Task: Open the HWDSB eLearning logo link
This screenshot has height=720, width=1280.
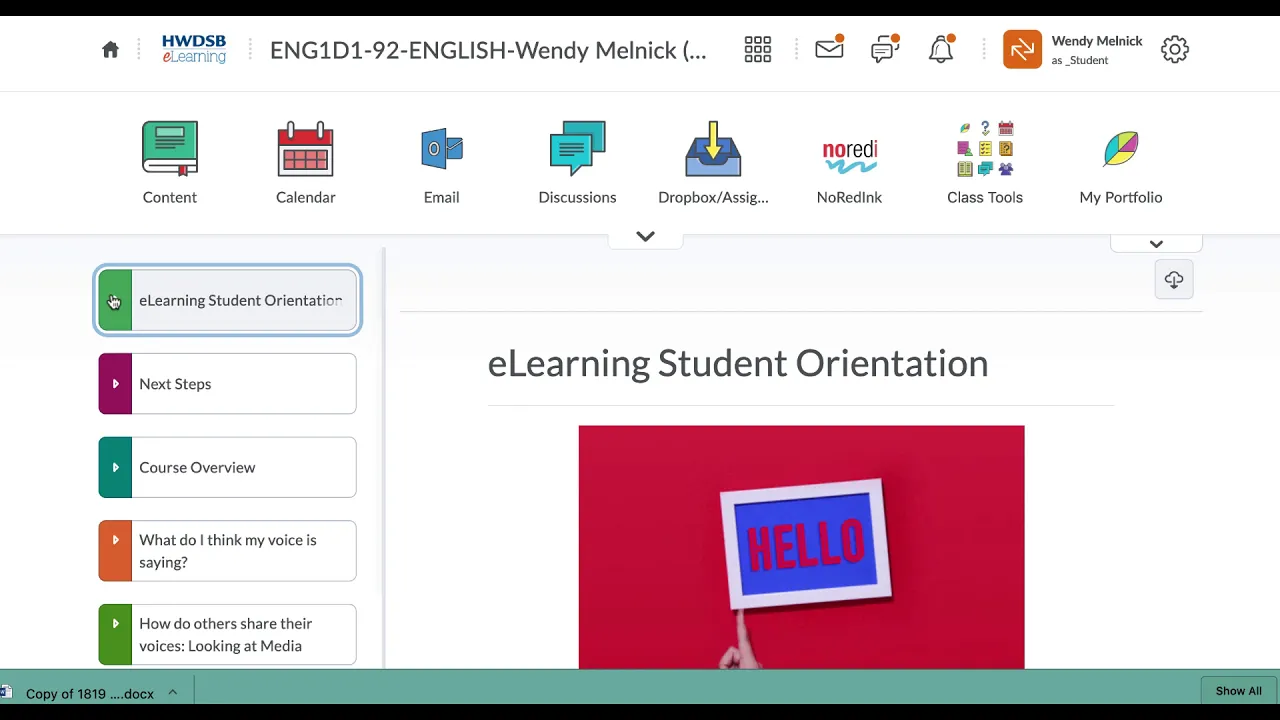Action: coord(194,49)
